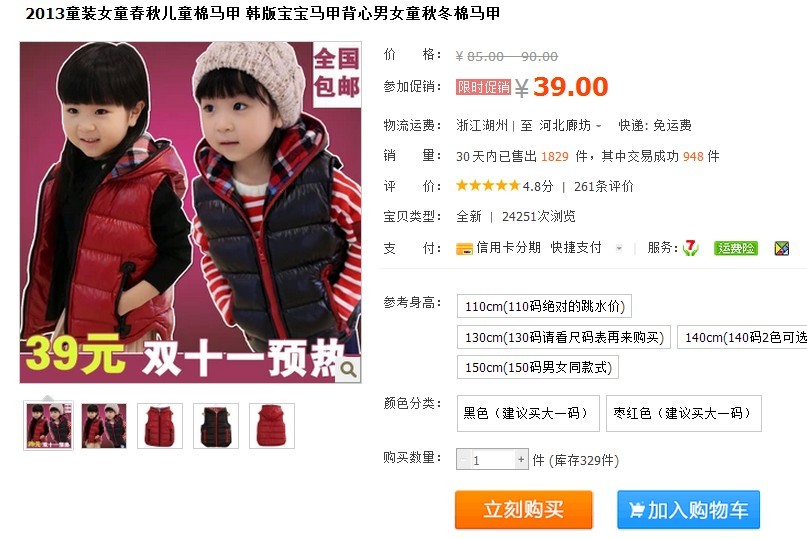
Task: Open the 261条评价 reviews link
Action: click(x=604, y=186)
